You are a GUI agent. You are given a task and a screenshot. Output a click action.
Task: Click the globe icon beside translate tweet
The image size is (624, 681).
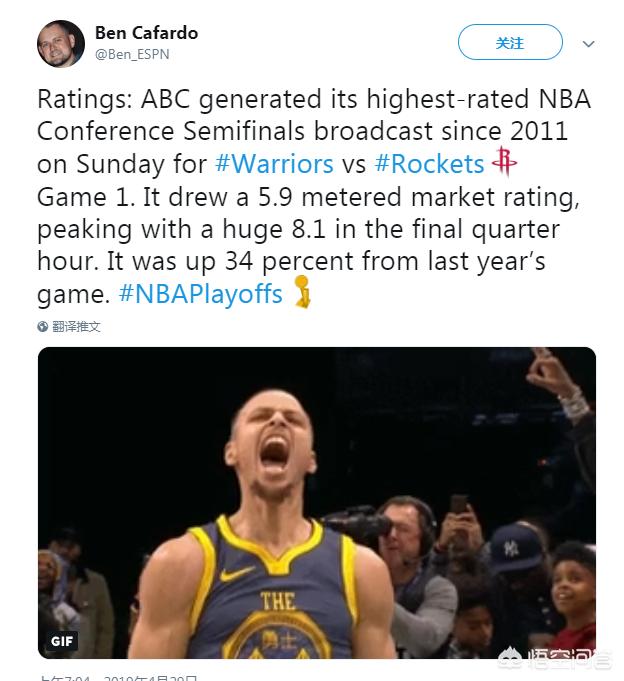pyautogui.click(x=43, y=327)
